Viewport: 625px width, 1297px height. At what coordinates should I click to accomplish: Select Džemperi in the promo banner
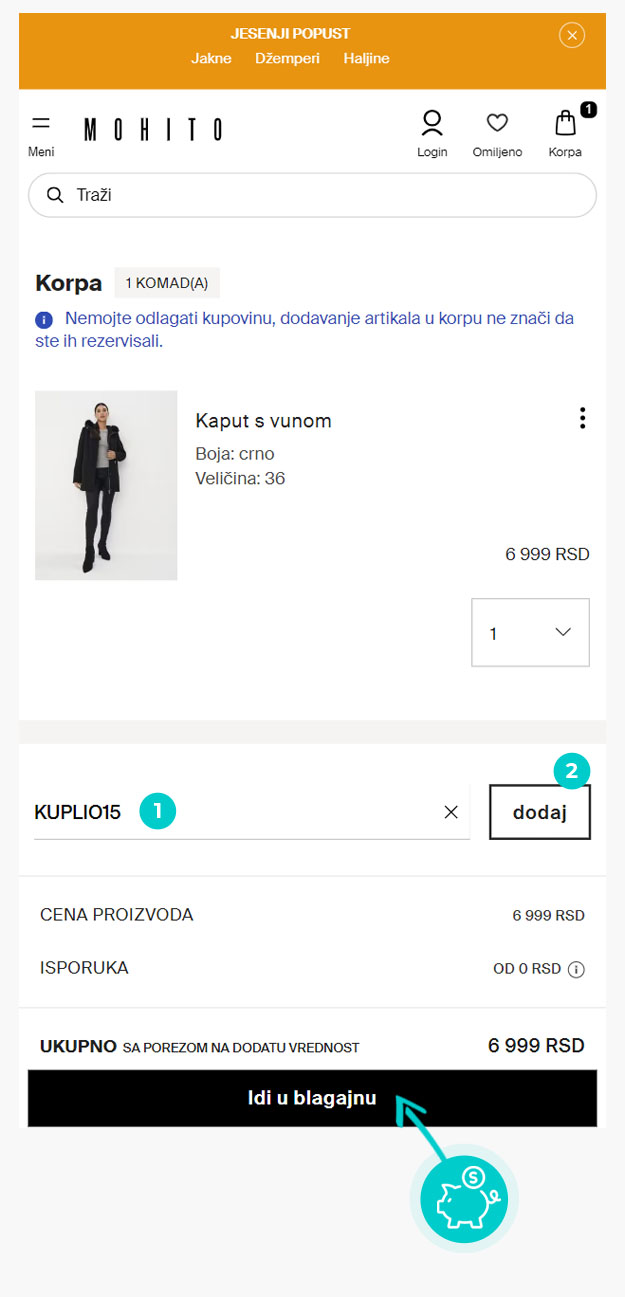pyautogui.click(x=287, y=58)
